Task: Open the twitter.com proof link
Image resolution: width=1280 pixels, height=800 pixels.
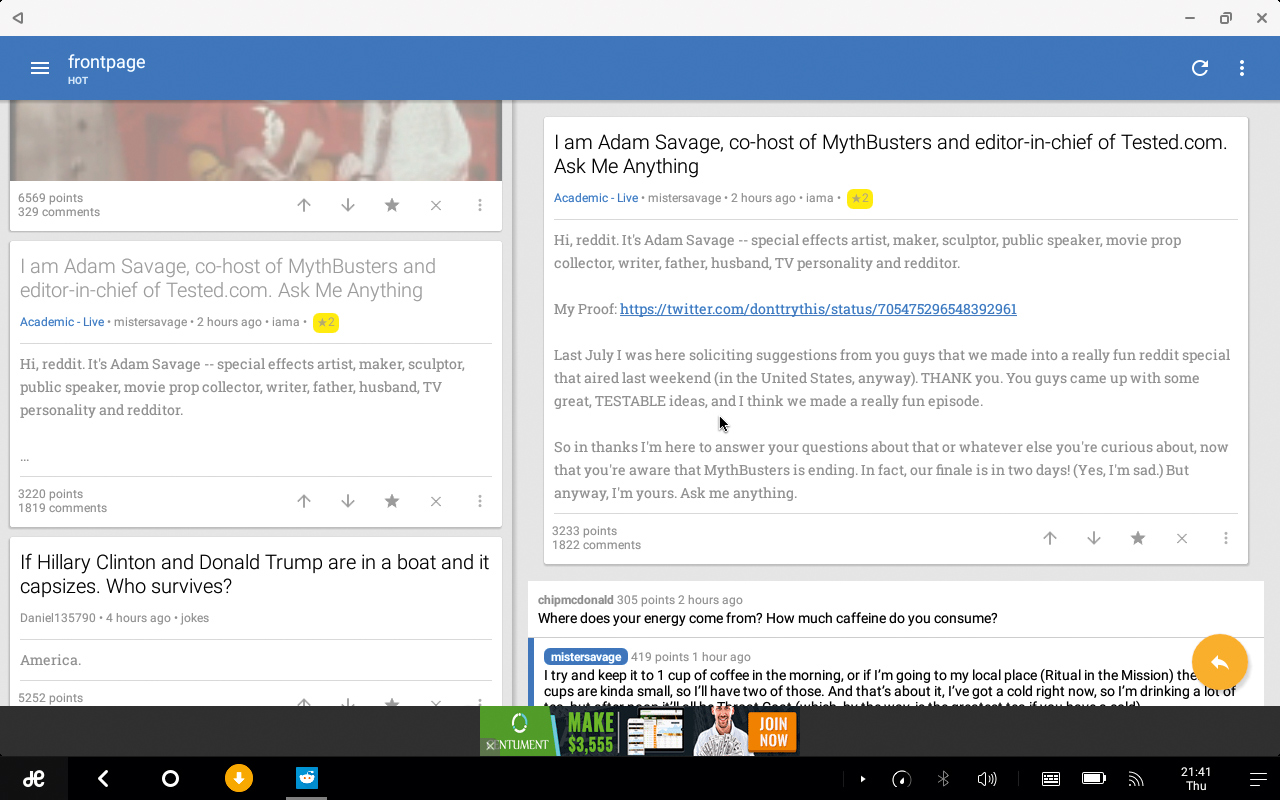Action: [818, 309]
